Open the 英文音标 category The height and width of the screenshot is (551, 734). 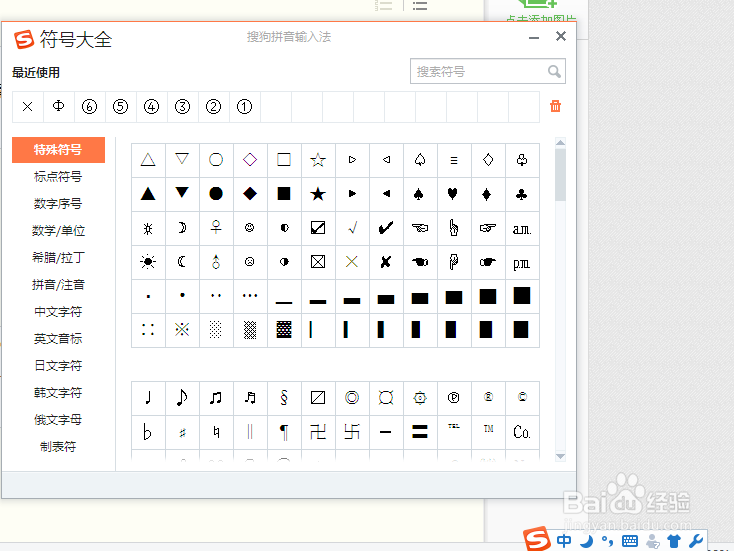pyautogui.click(x=58, y=338)
